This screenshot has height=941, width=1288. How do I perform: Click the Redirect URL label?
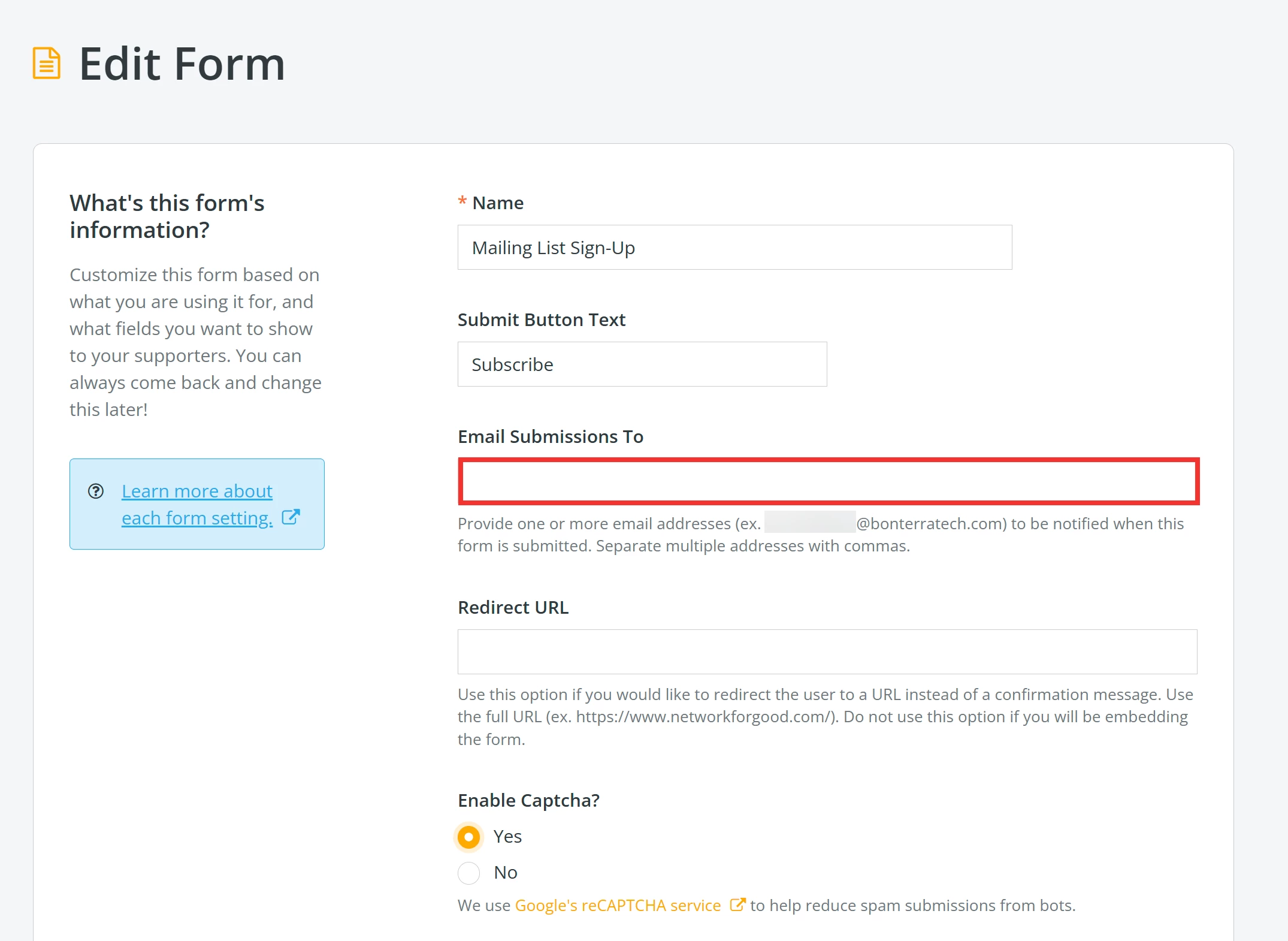[x=513, y=608]
